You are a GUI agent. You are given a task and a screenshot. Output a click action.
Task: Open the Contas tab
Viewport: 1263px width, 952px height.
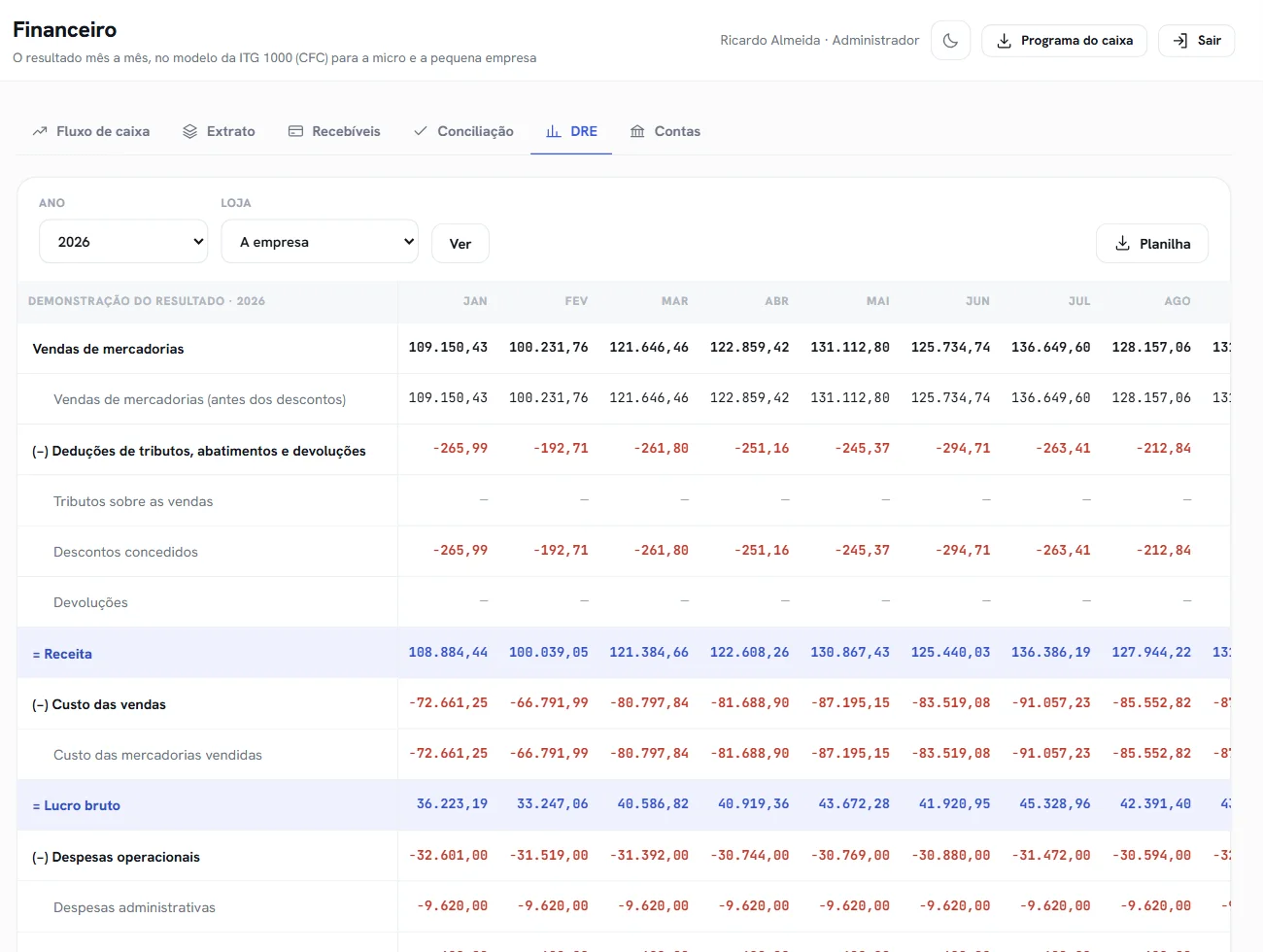point(666,131)
